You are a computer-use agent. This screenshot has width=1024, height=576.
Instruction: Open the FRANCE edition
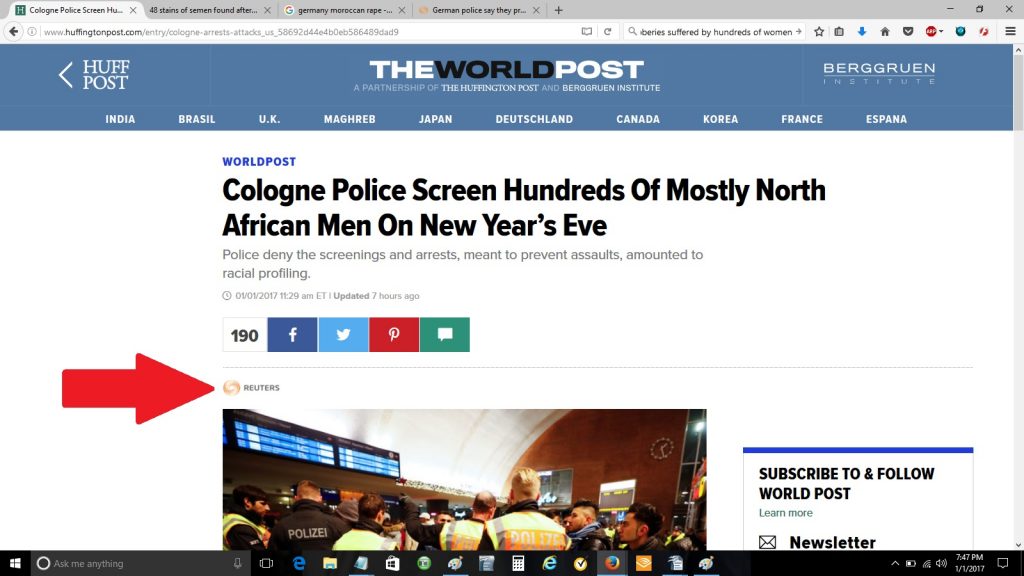(x=802, y=119)
